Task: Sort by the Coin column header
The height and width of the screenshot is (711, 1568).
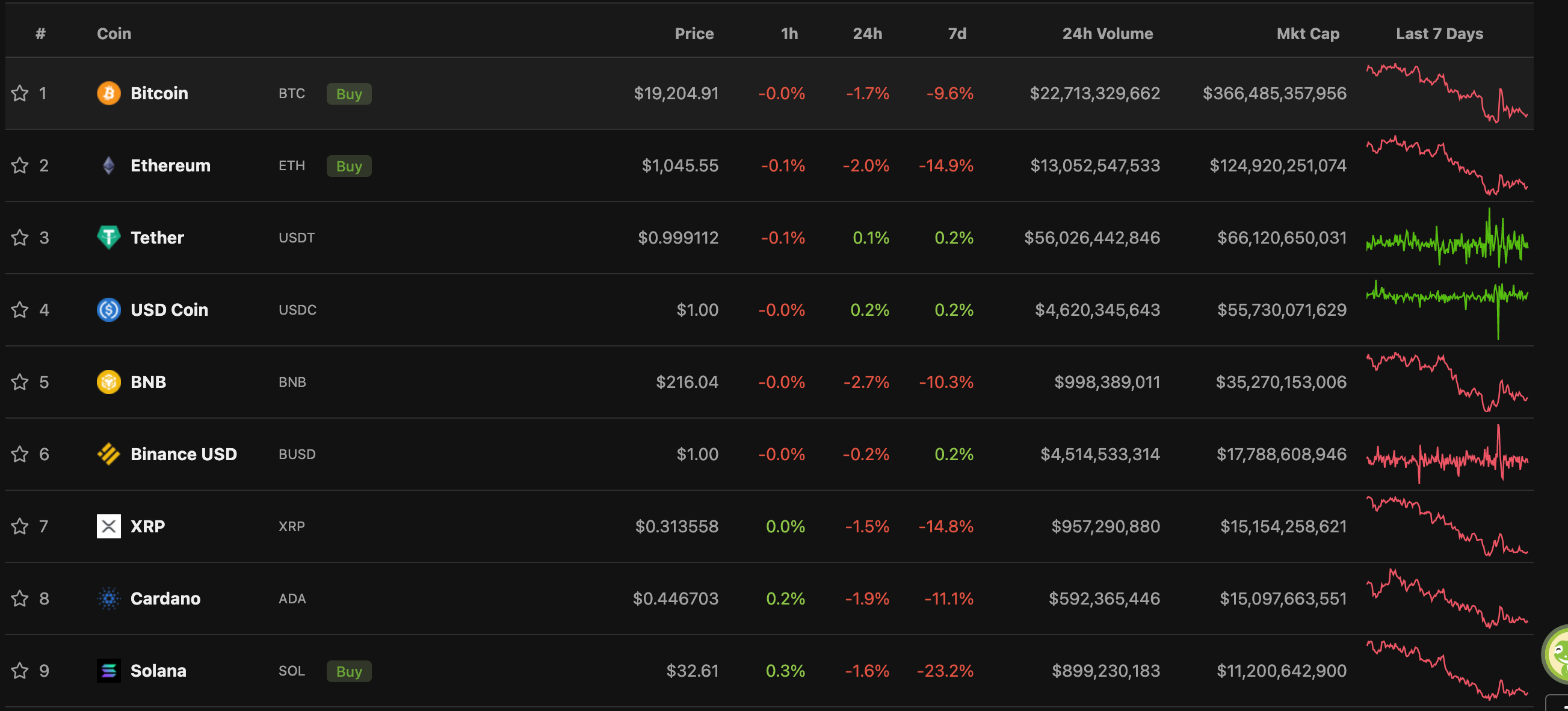Action: (114, 34)
